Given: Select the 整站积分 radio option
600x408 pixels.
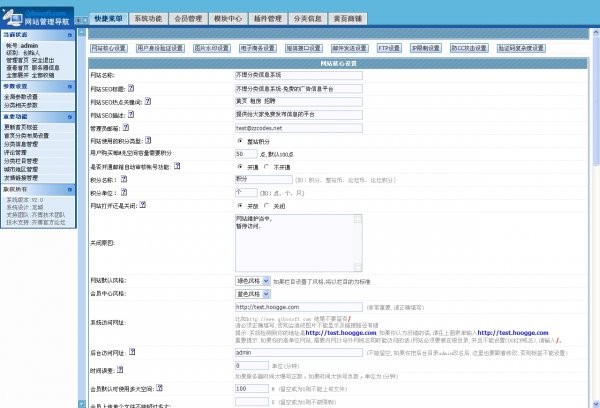Looking at the screenshot, I should [240, 141].
